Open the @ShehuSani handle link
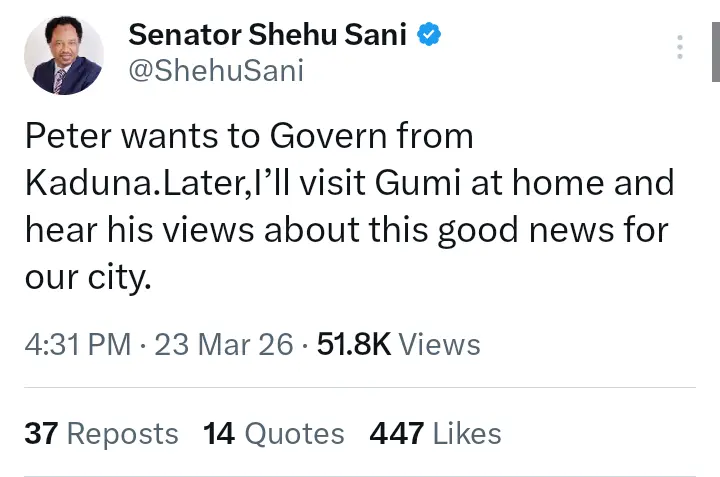 215,71
